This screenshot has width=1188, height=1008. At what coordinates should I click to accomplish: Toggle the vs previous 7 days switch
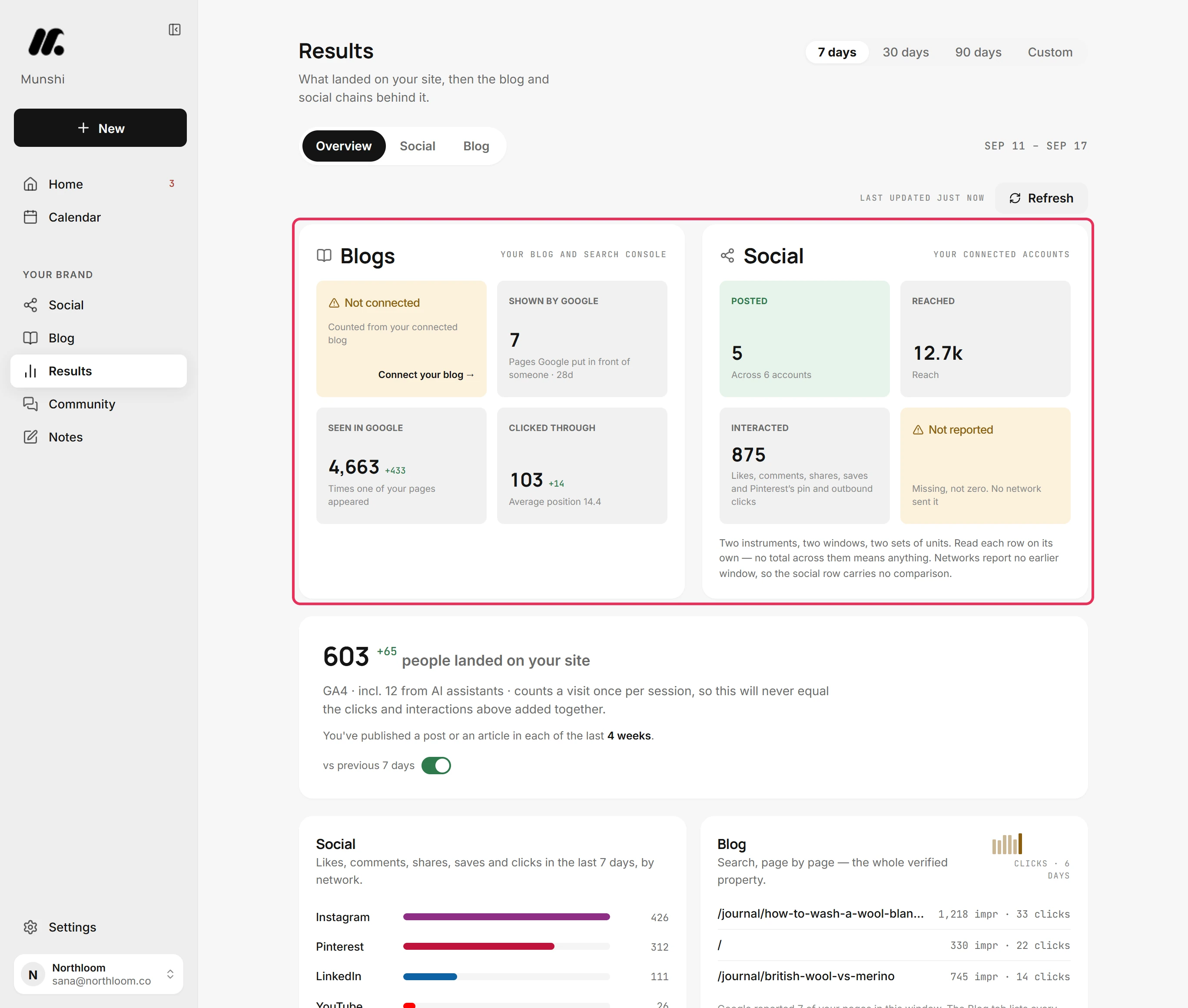(436, 766)
